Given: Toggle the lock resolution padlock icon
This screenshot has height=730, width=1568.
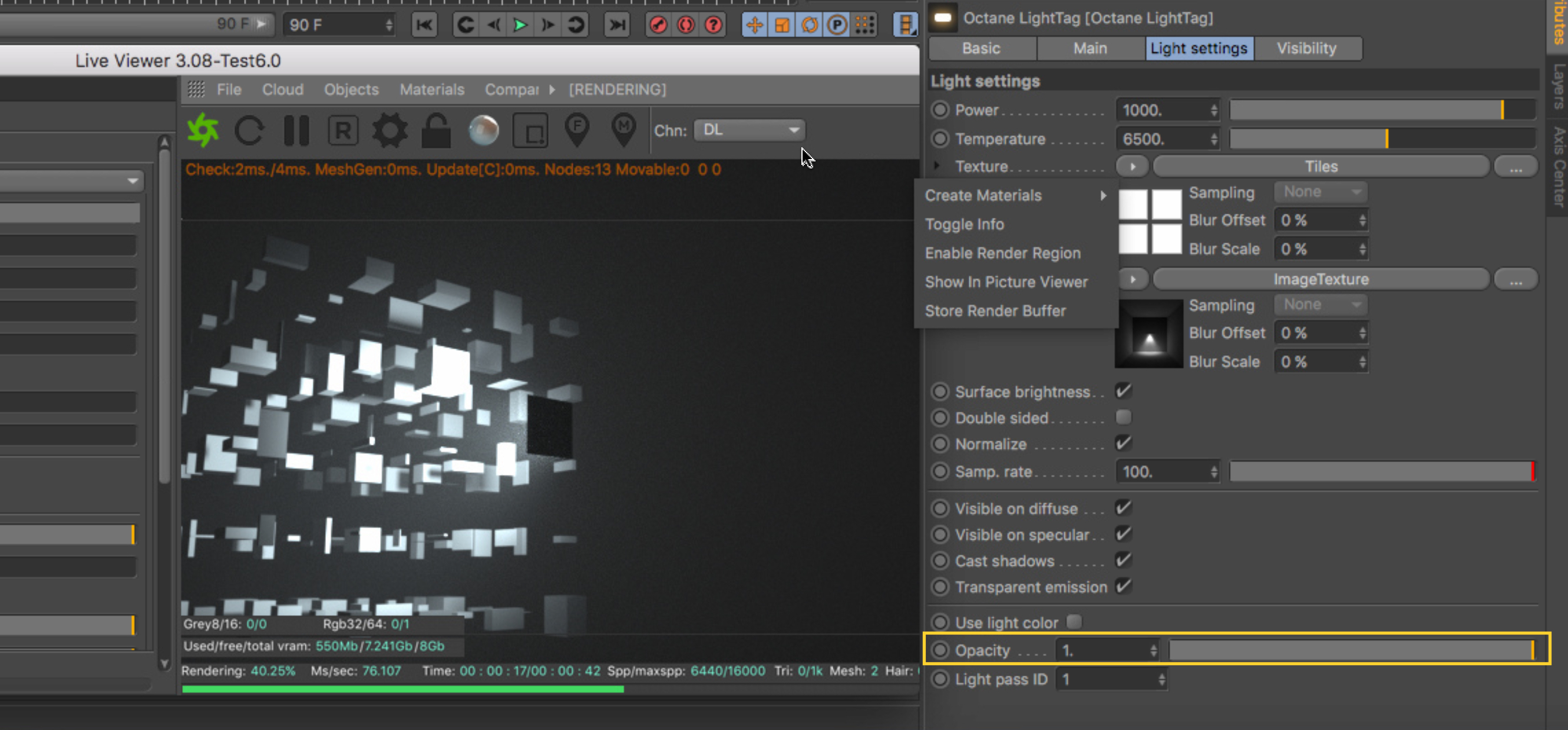Looking at the screenshot, I should pyautogui.click(x=436, y=130).
